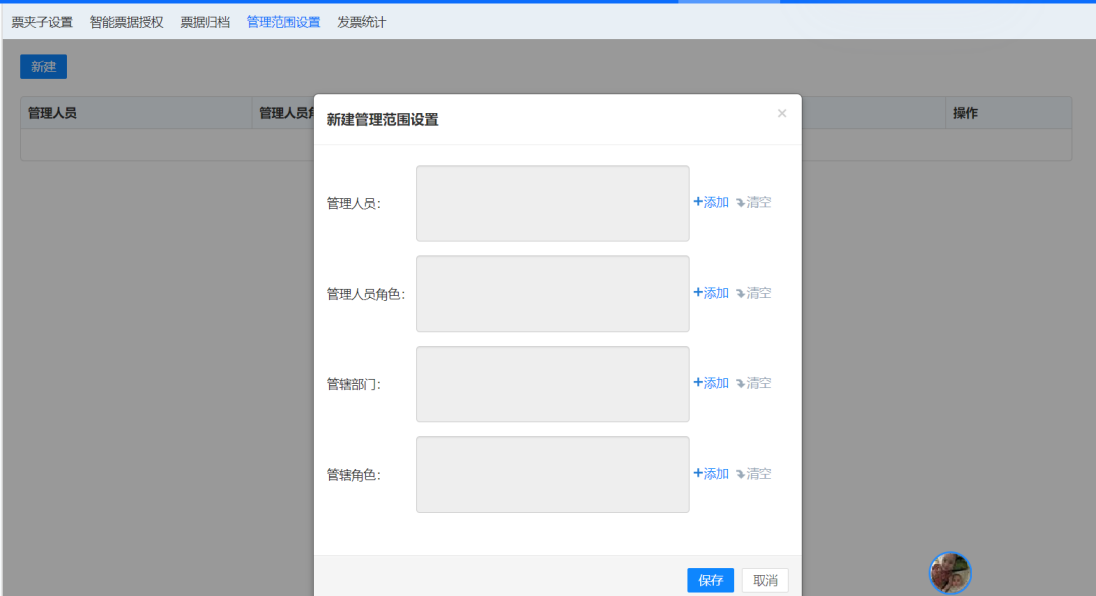
Task: Click inside the 管理人员 input box
Action: (552, 203)
